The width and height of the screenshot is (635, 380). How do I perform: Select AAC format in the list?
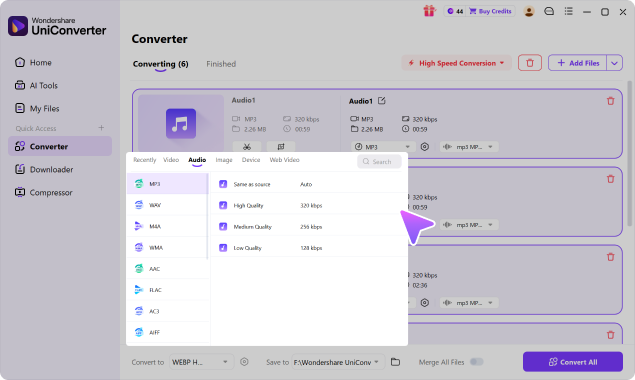(x=167, y=269)
